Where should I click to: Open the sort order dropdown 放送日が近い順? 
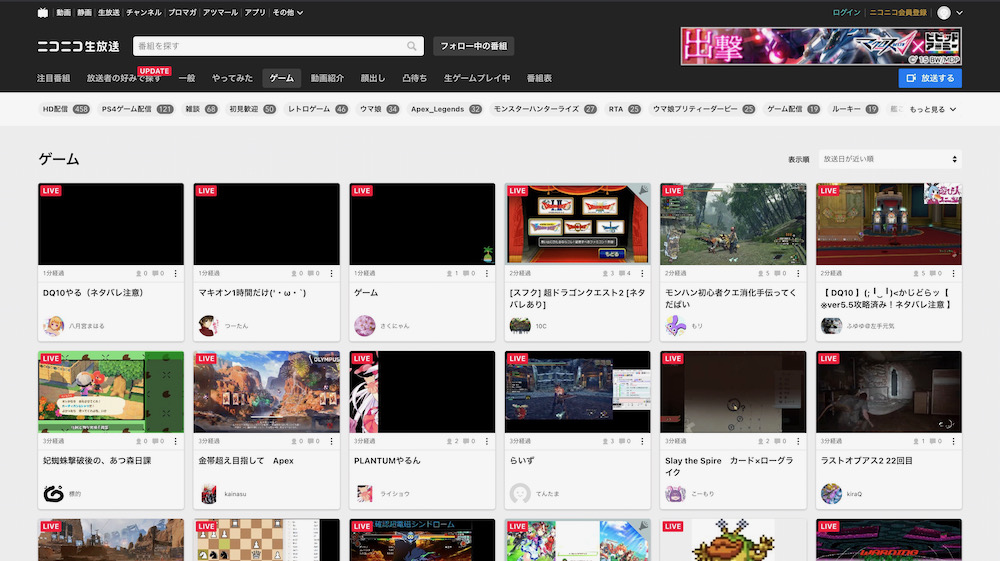click(889, 159)
